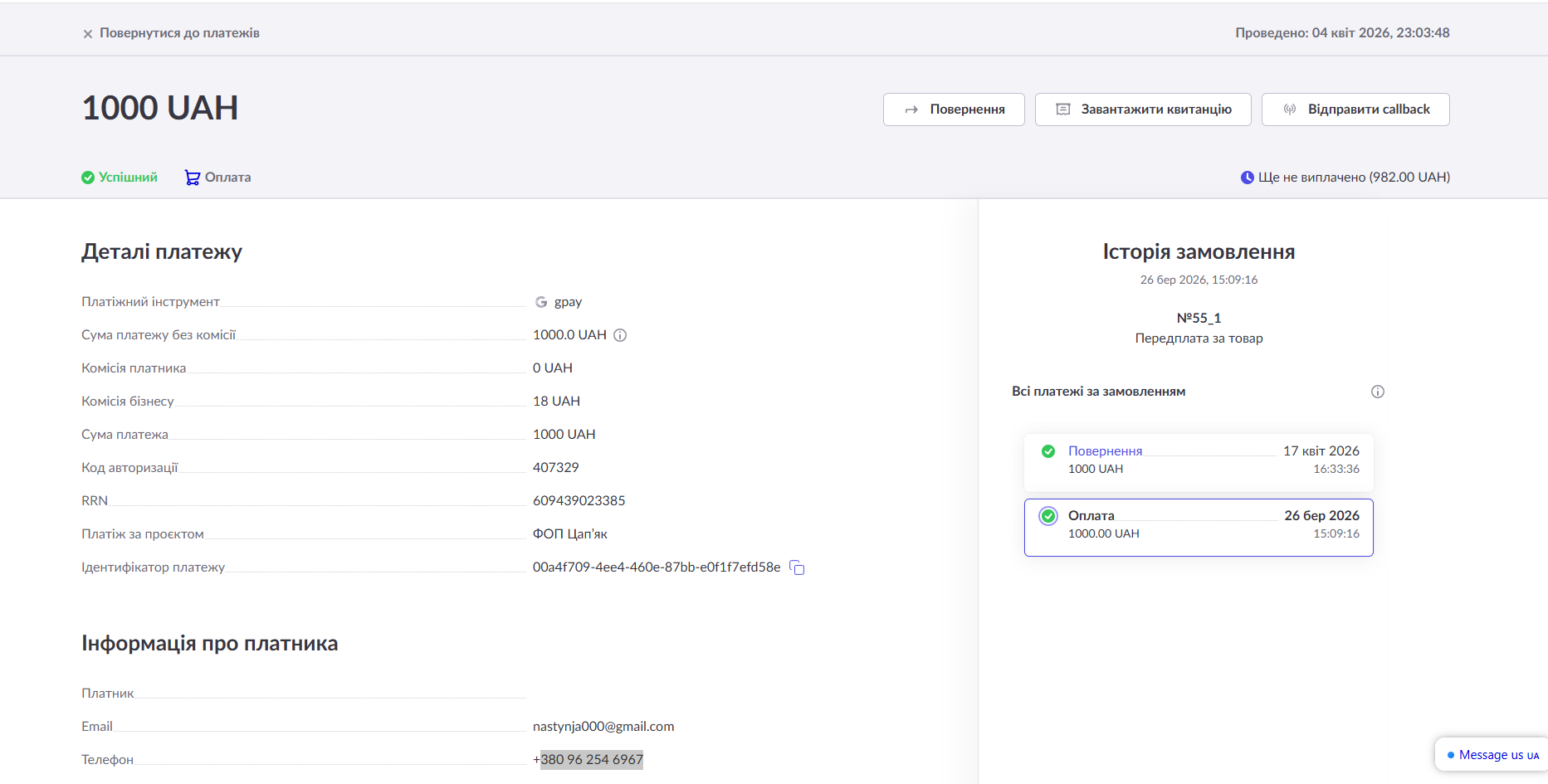Open the Повернутися до платежів link

[x=179, y=33]
